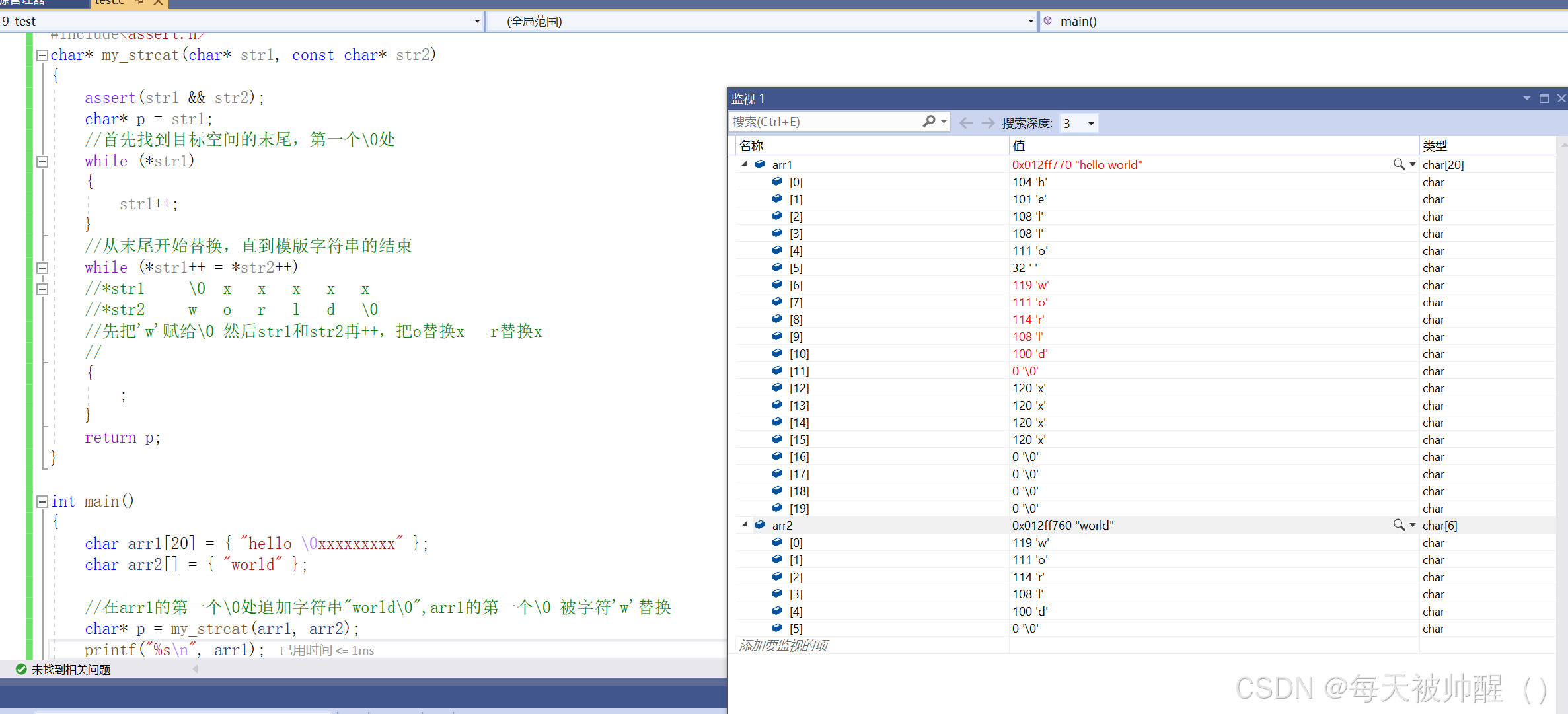Click inside the 搜索(Ctrl+E) search box
Image resolution: width=1568 pixels, height=714 pixels.
click(826, 122)
